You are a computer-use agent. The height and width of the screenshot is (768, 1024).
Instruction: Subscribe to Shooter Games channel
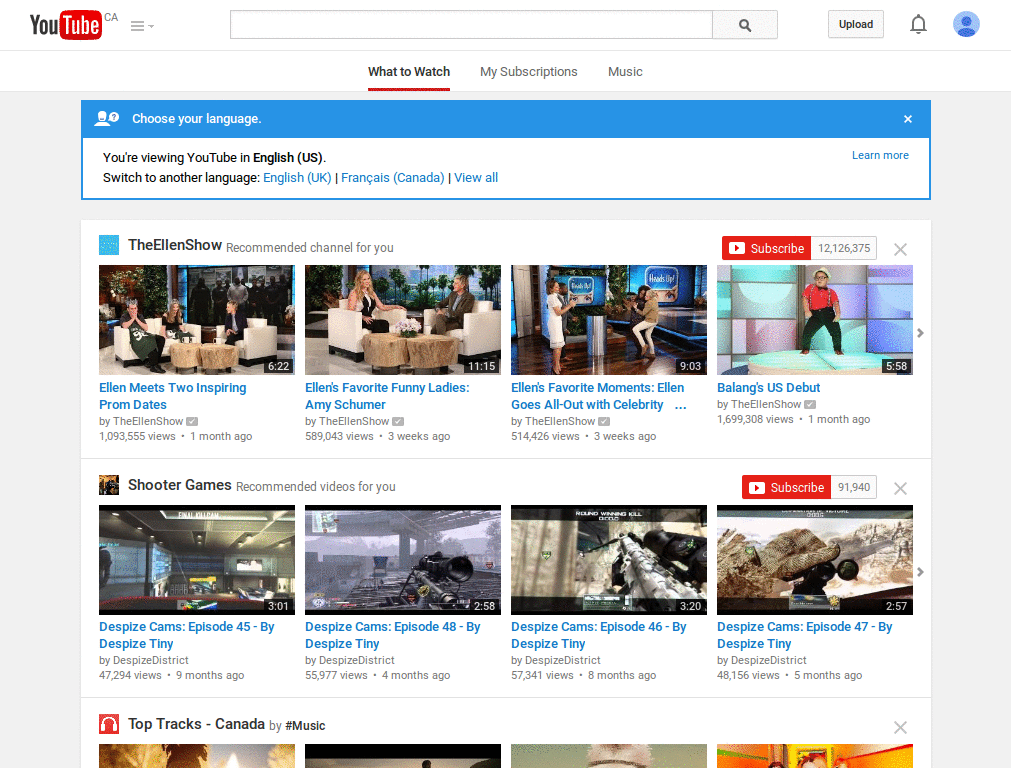tap(786, 487)
